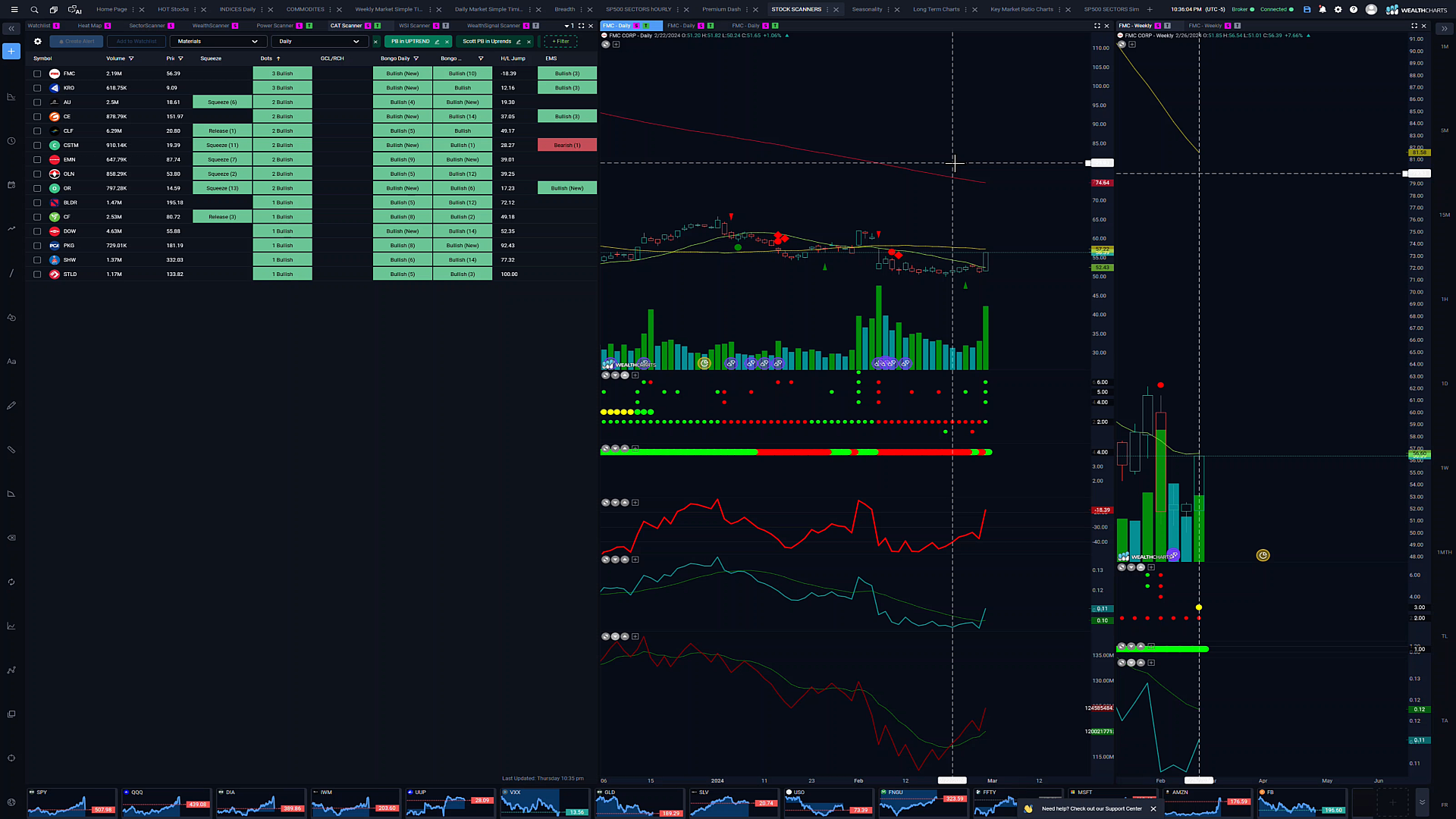The image size is (1456, 819).
Task: Maximize the FMC Daily chart panel
Action: coord(1097,26)
